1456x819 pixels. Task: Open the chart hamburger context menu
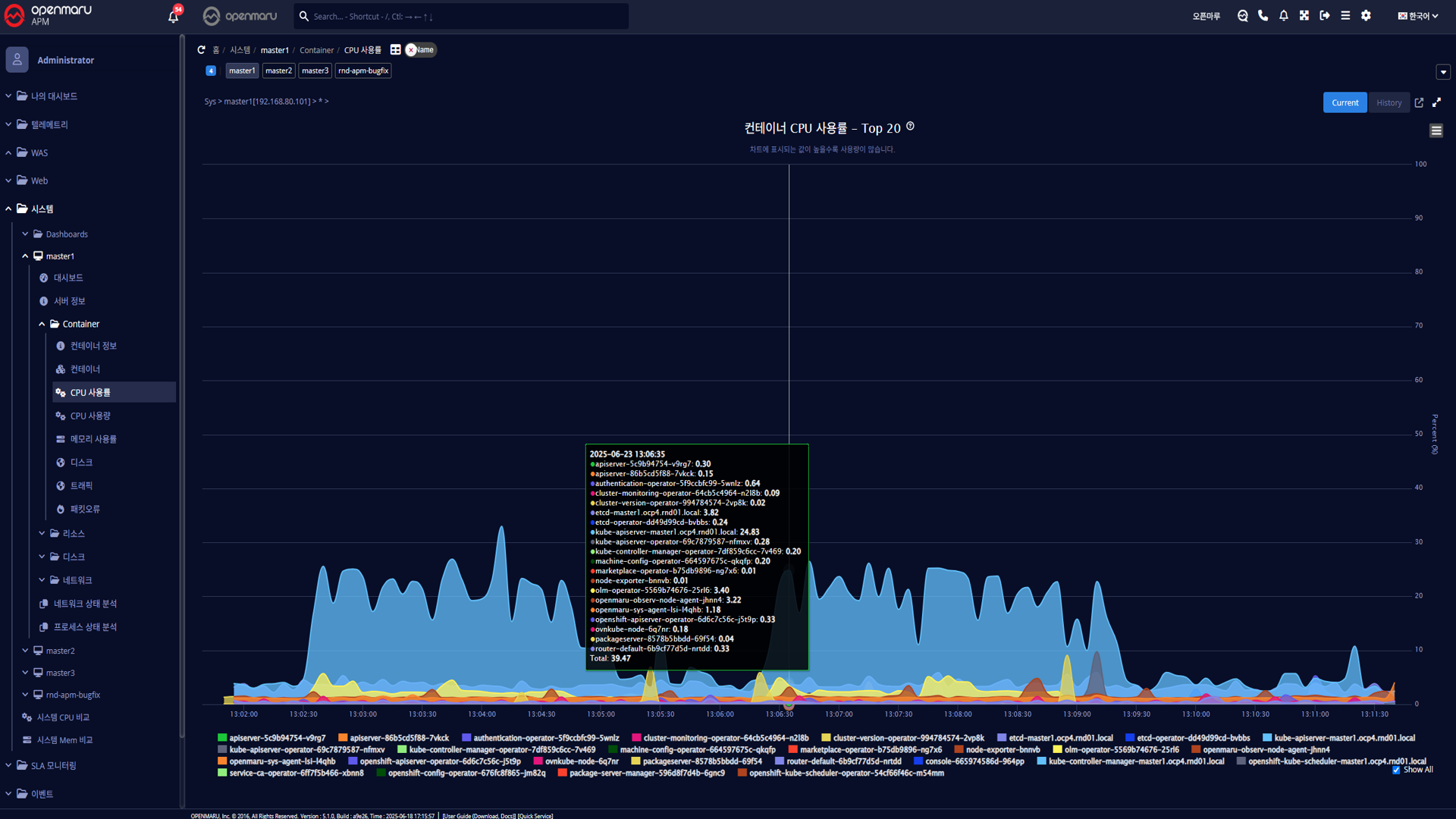click(x=1436, y=130)
